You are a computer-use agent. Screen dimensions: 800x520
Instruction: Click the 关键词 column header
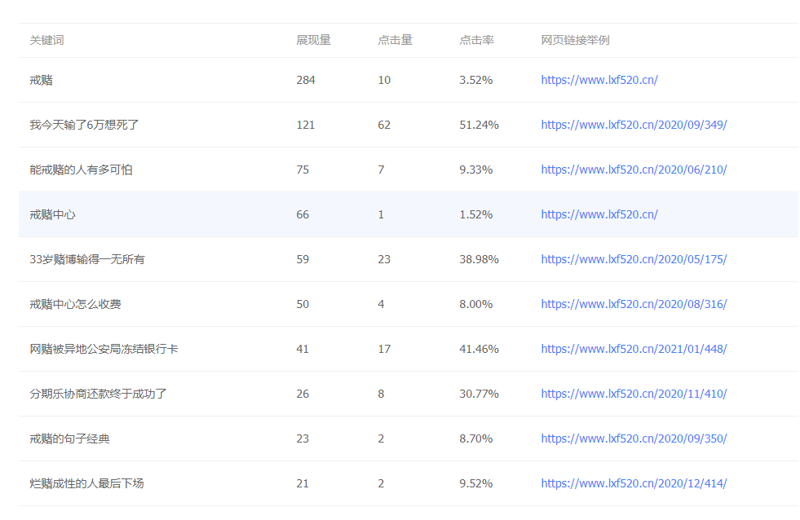pos(47,40)
